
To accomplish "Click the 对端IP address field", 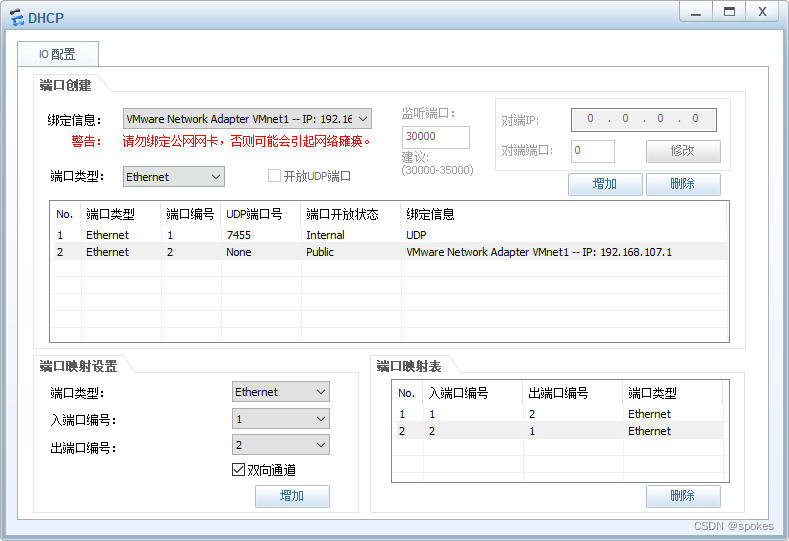I will [x=644, y=119].
